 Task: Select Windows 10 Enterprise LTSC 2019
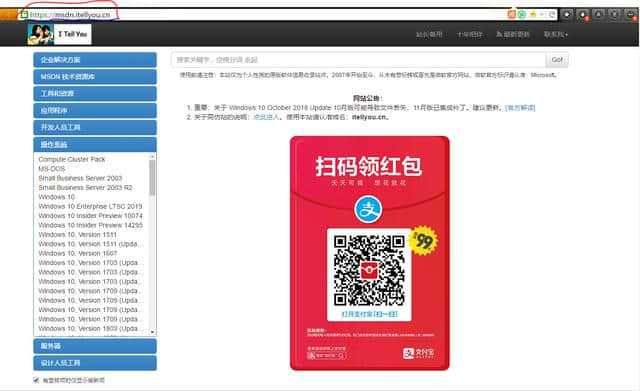coord(90,206)
